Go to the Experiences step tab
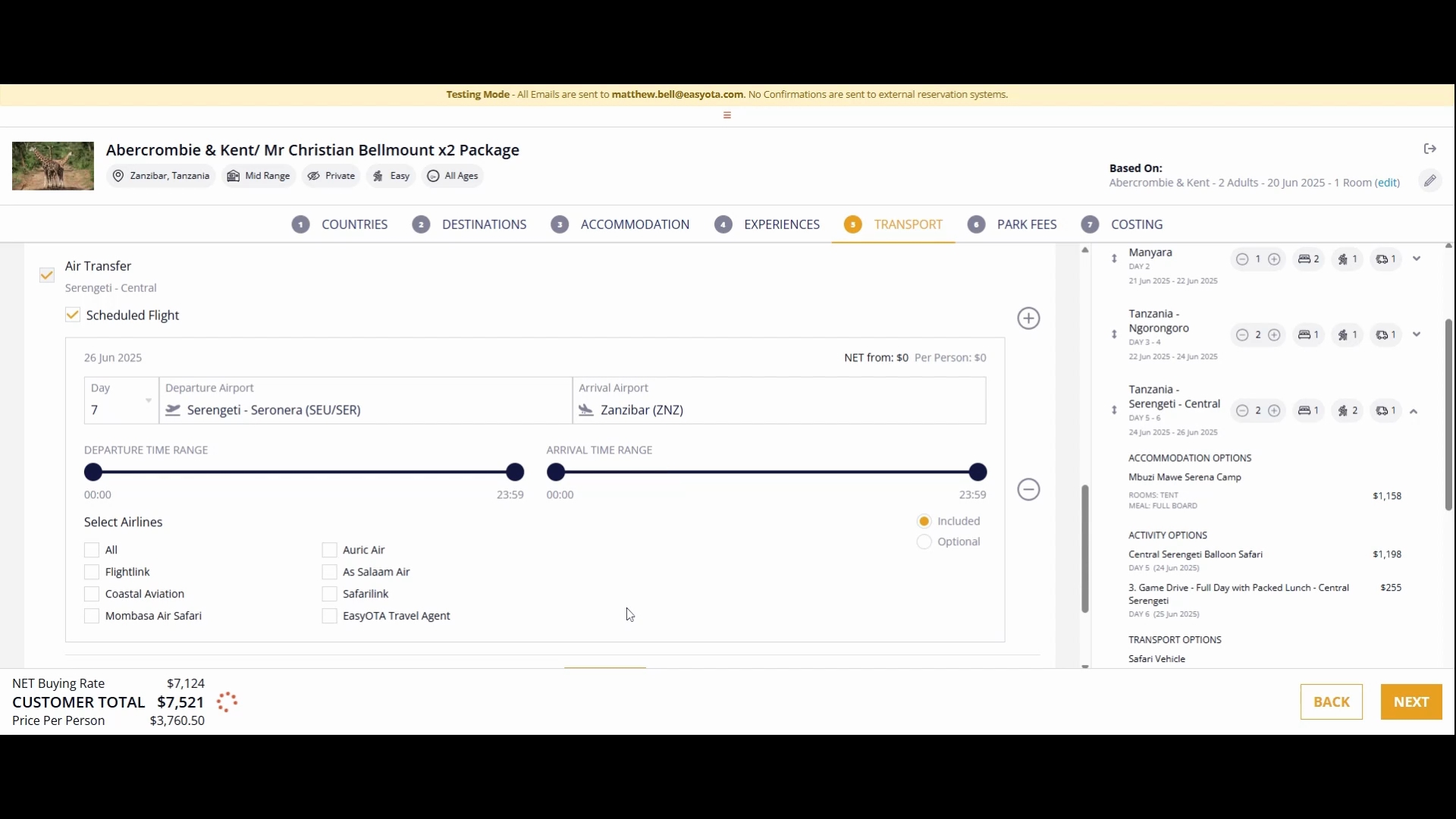The image size is (1456, 819). pyautogui.click(x=767, y=224)
